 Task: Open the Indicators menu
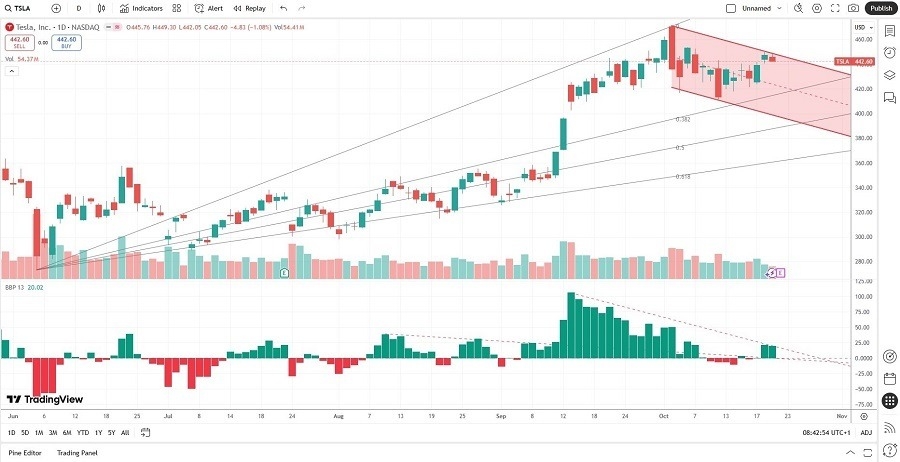tap(140, 8)
